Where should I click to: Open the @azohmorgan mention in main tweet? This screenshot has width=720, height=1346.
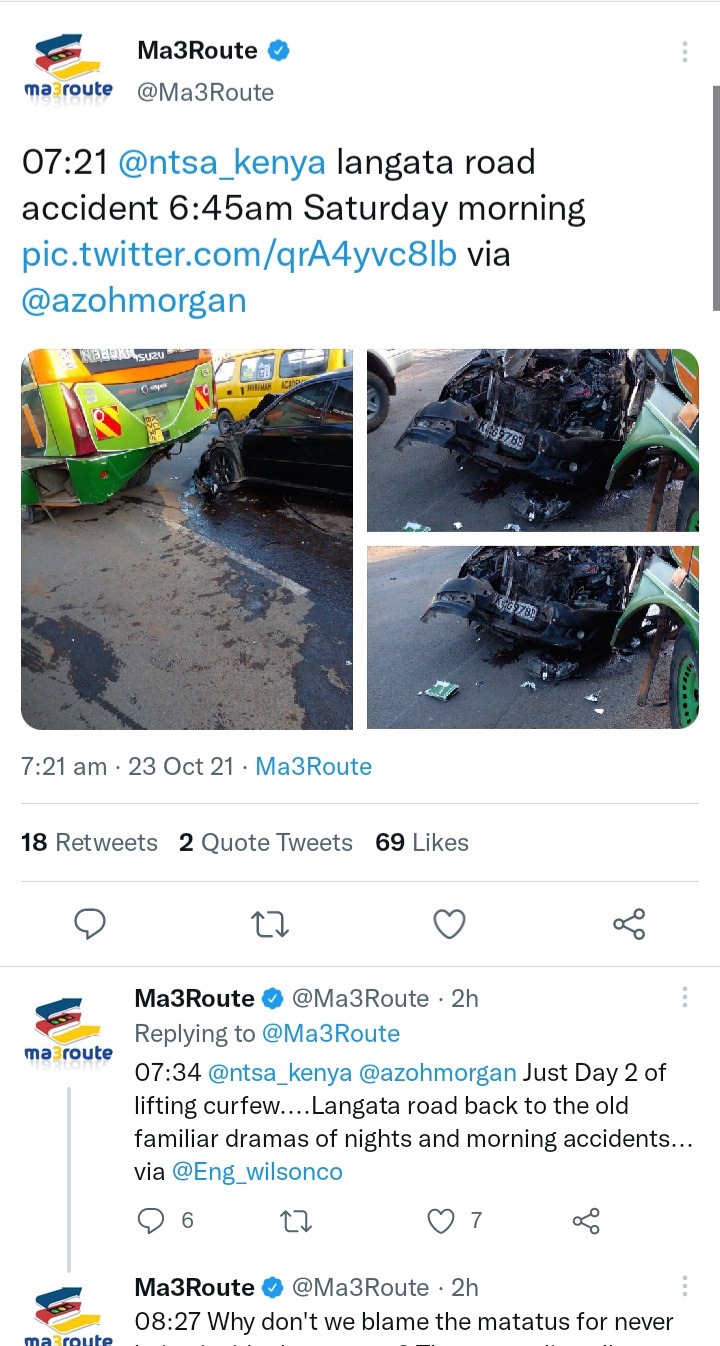point(133,300)
